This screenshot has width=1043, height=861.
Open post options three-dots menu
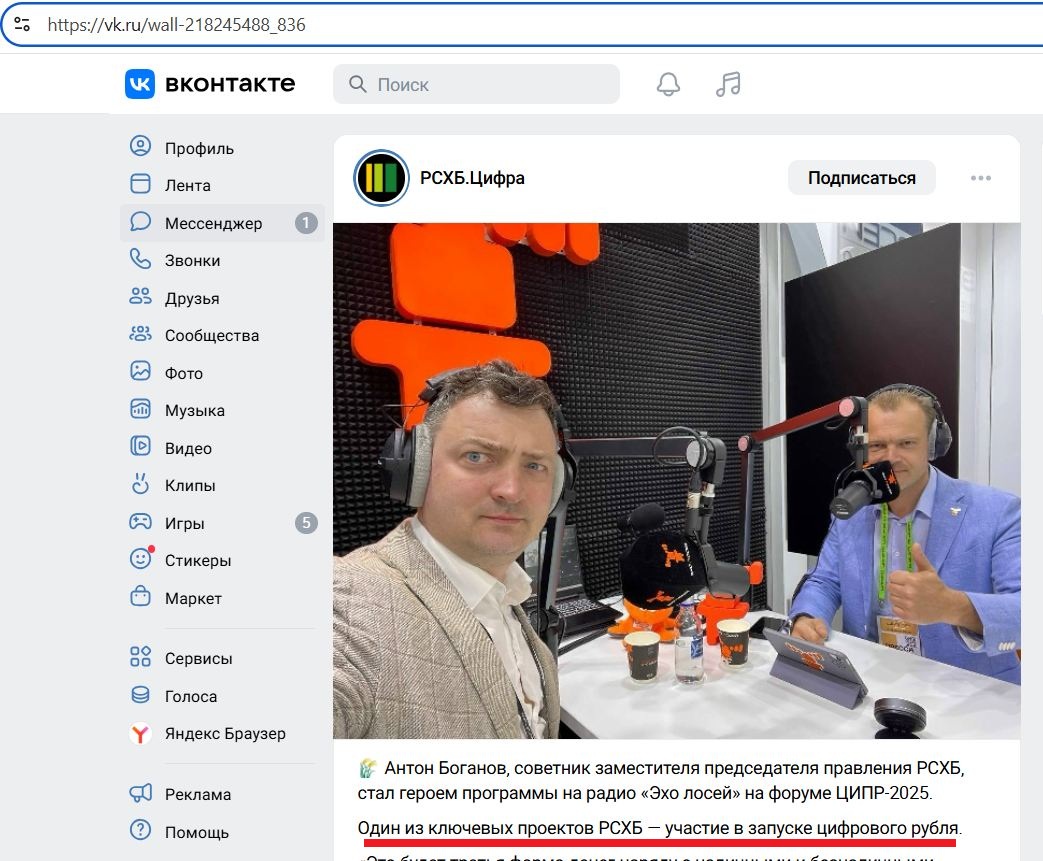click(980, 178)
